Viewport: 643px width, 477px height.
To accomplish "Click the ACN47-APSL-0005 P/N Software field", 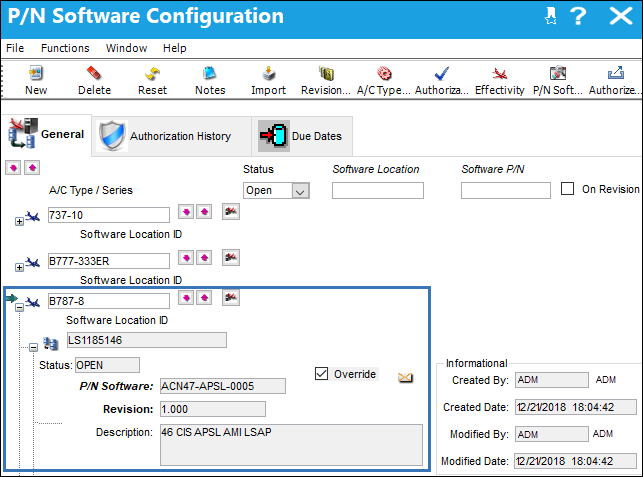I will 223,386.
